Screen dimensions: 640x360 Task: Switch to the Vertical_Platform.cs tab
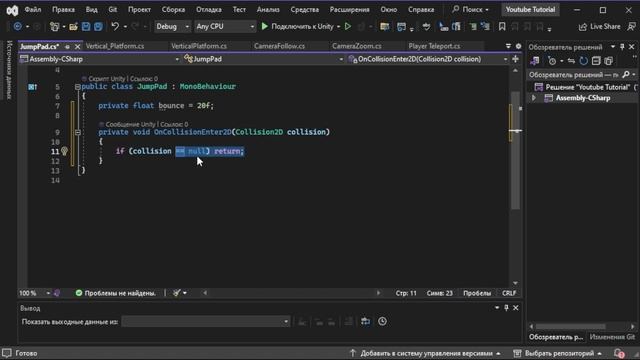pos(115,46)
